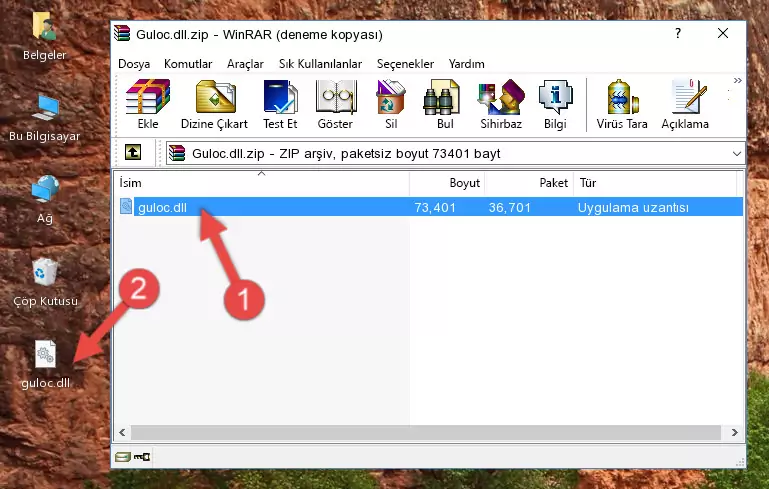Image resolution: width=769 pixels, height=489 pixels.
Task: Click the WinRAR title bar app icon
Action: click(123, 33)
